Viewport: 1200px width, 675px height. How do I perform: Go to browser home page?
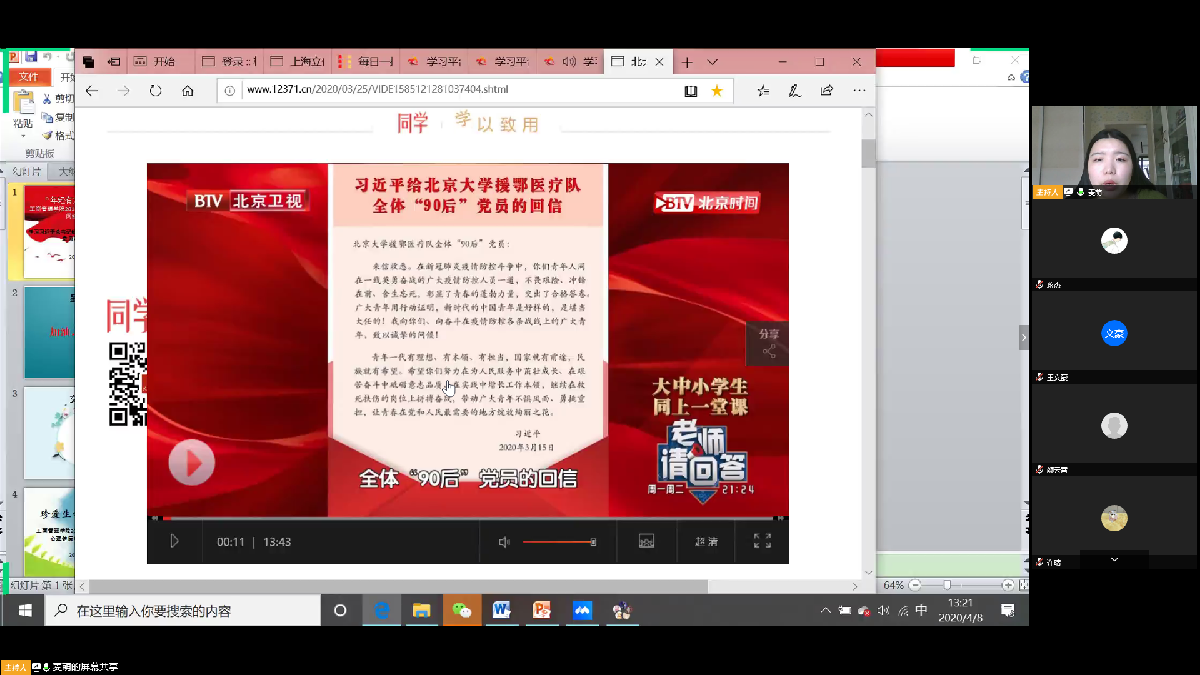(x=188, y=91)
